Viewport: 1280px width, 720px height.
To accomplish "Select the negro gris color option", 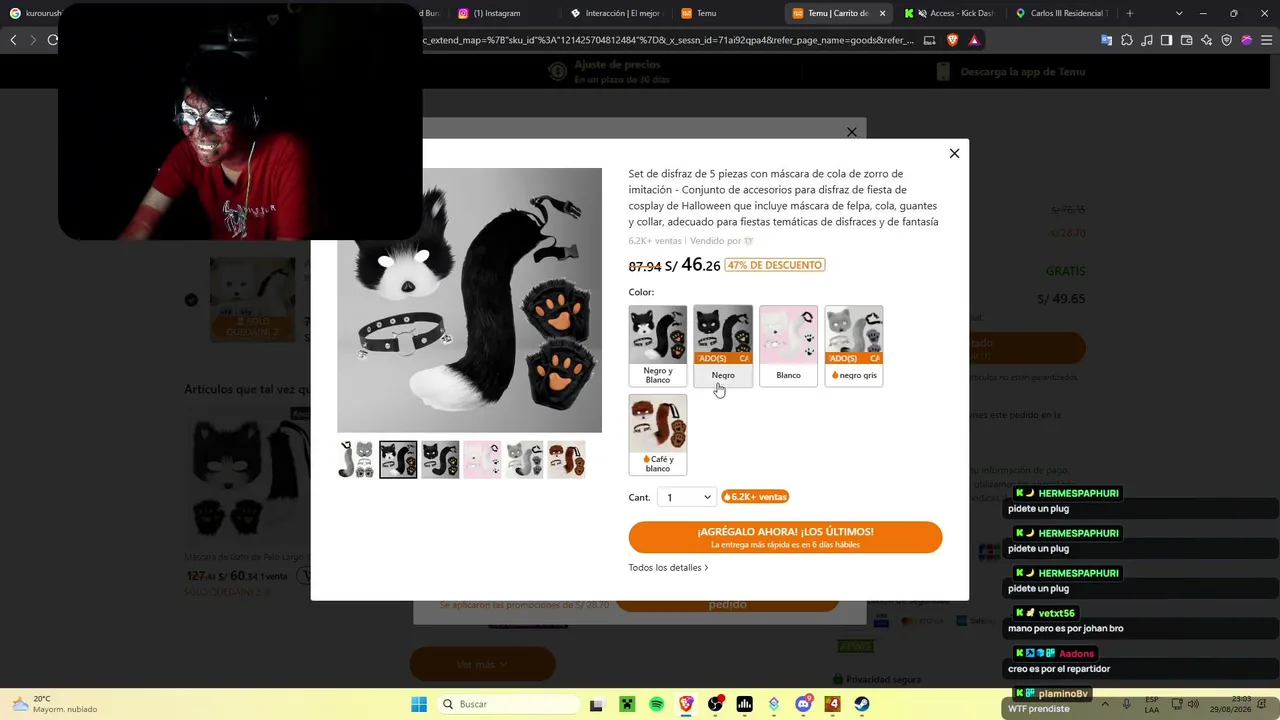I will coord(854,346).
